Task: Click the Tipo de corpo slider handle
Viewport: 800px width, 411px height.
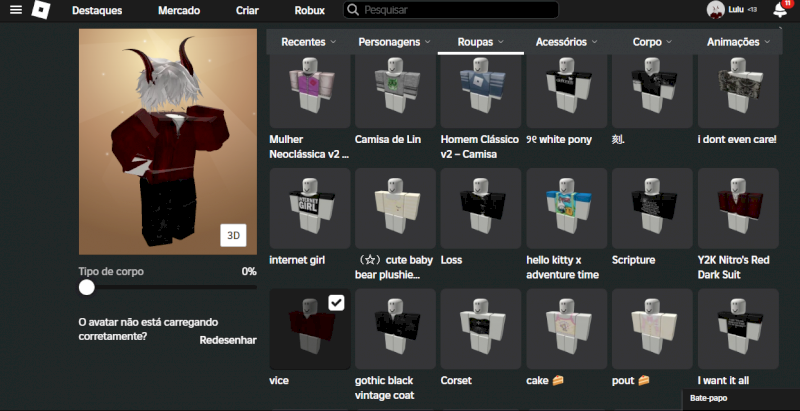Action: 87,287
